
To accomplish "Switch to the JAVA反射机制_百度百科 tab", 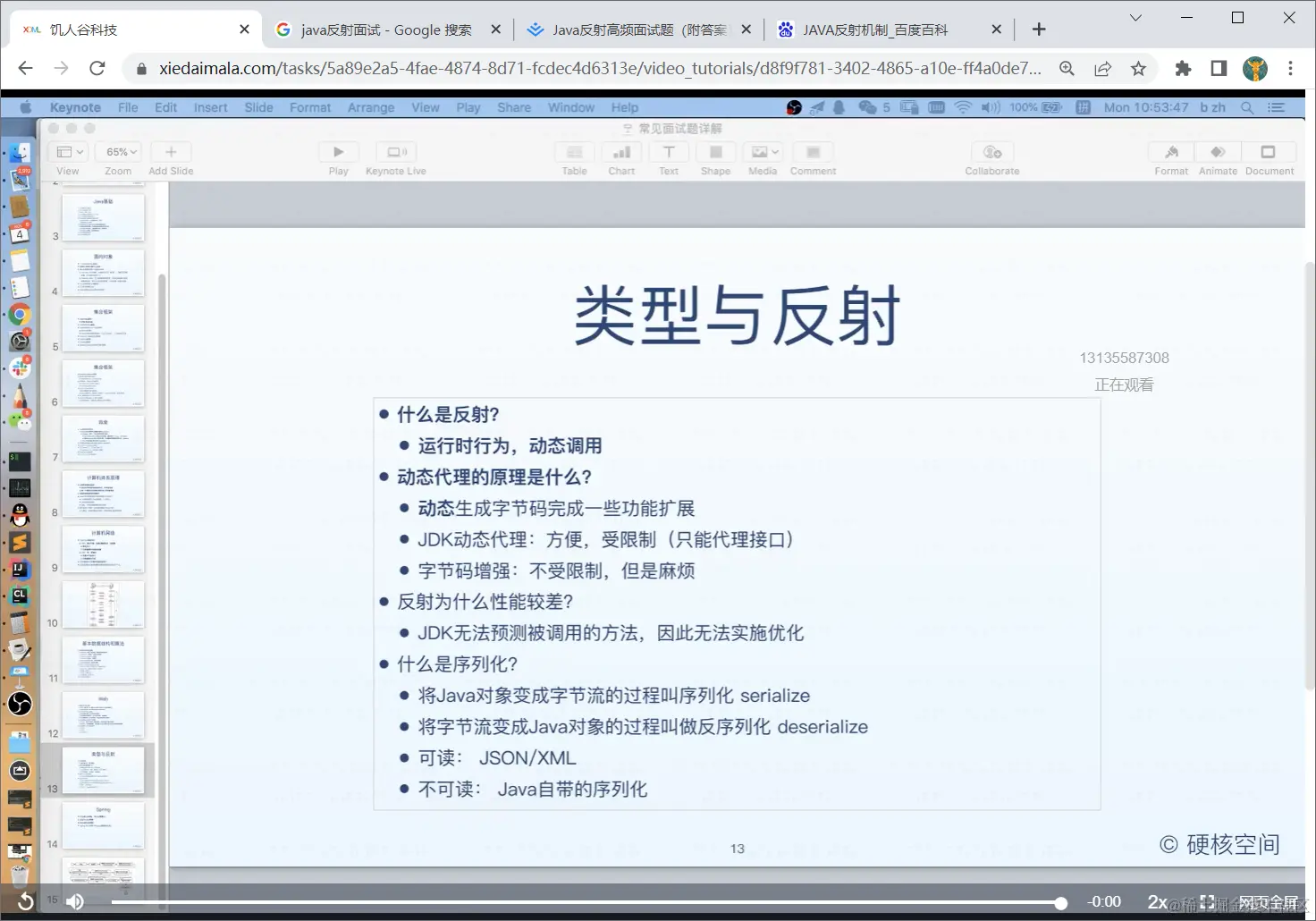I will (889, 30).
